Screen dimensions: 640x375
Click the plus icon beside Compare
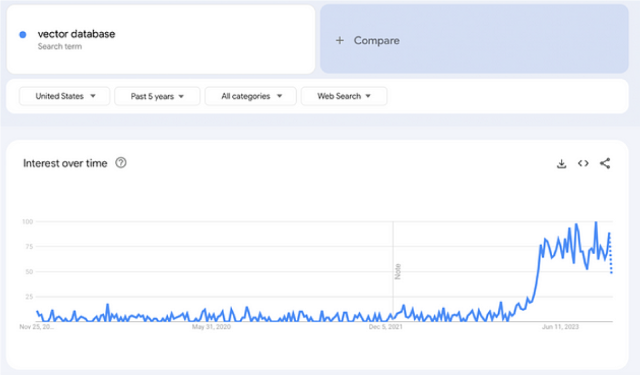(x=340, y=40)
